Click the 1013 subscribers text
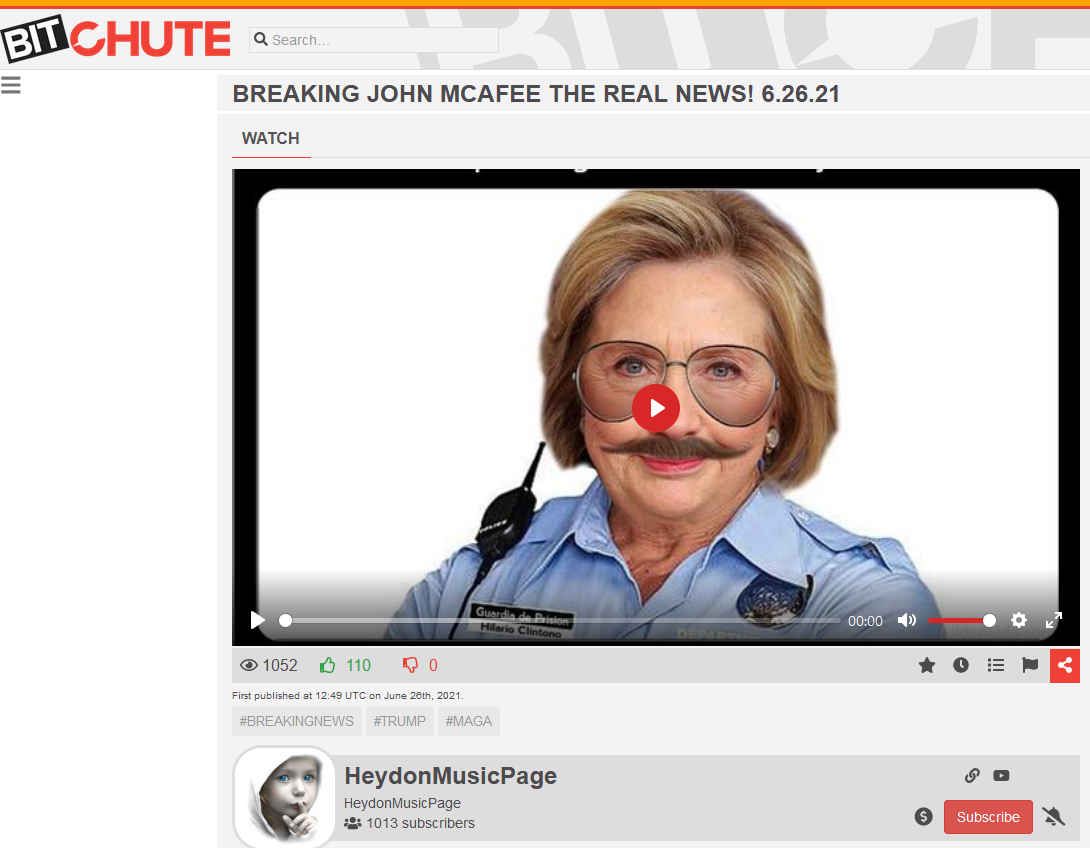 (420, 823)
